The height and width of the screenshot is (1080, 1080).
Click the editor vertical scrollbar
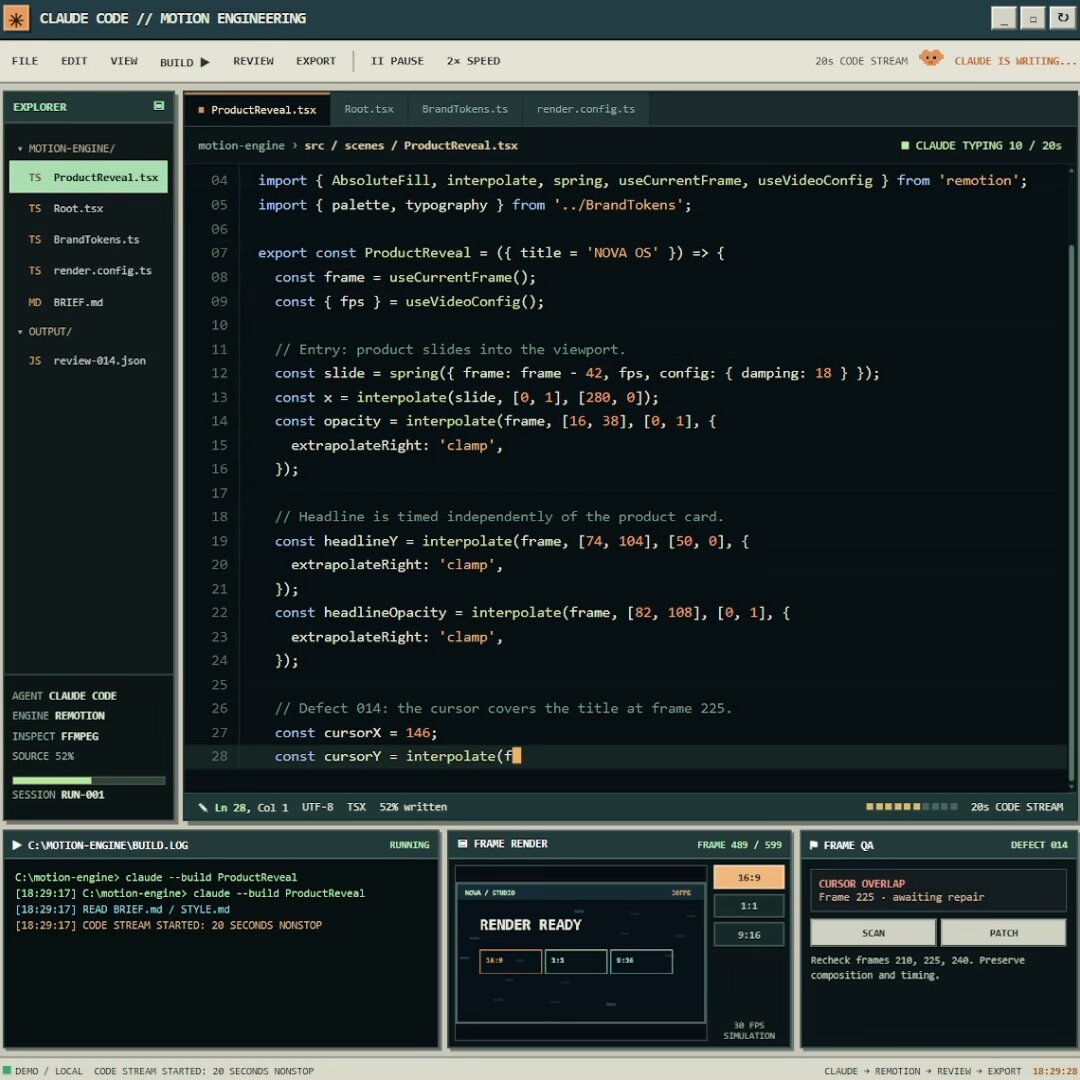pos(1071,513)
